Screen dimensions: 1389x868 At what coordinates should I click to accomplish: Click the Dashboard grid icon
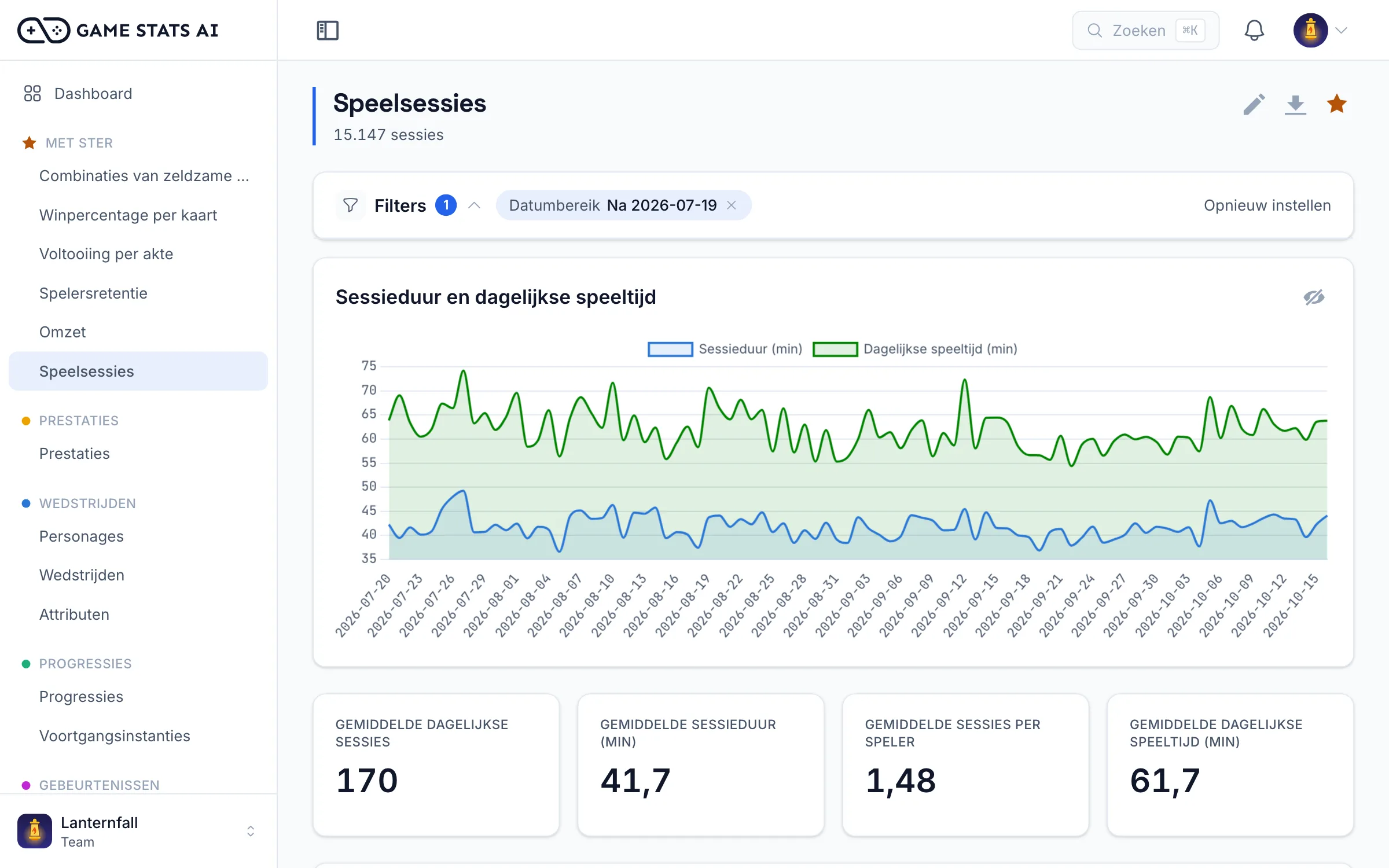click(32, 94)
